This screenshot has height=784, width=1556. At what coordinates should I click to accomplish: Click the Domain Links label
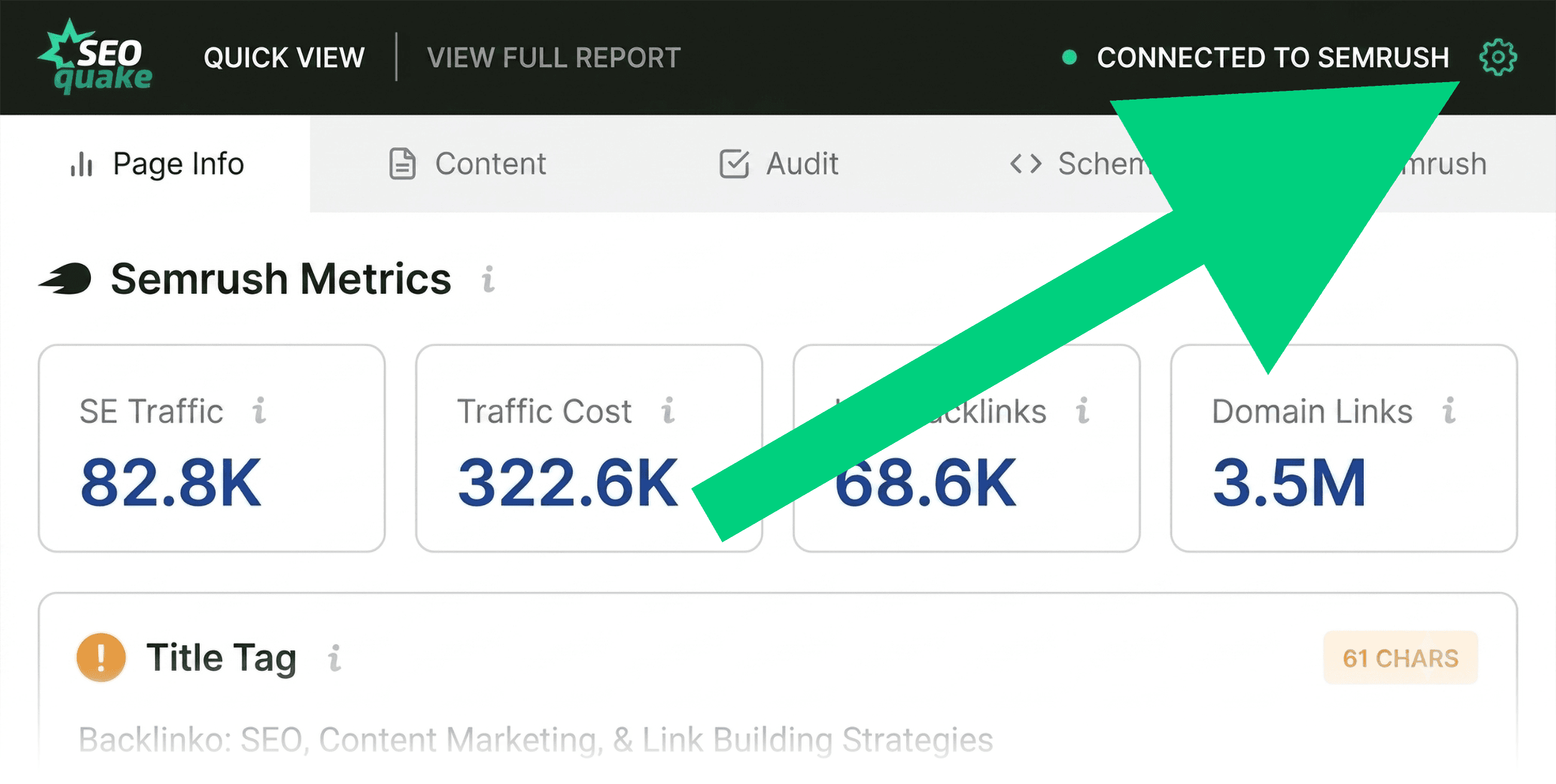click(x=1313, y=411)
